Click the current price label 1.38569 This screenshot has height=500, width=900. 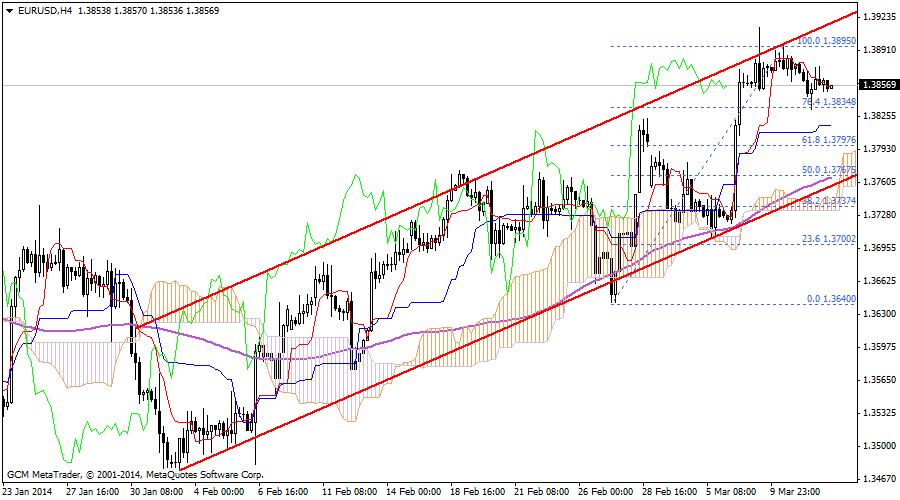click(879, 85)
